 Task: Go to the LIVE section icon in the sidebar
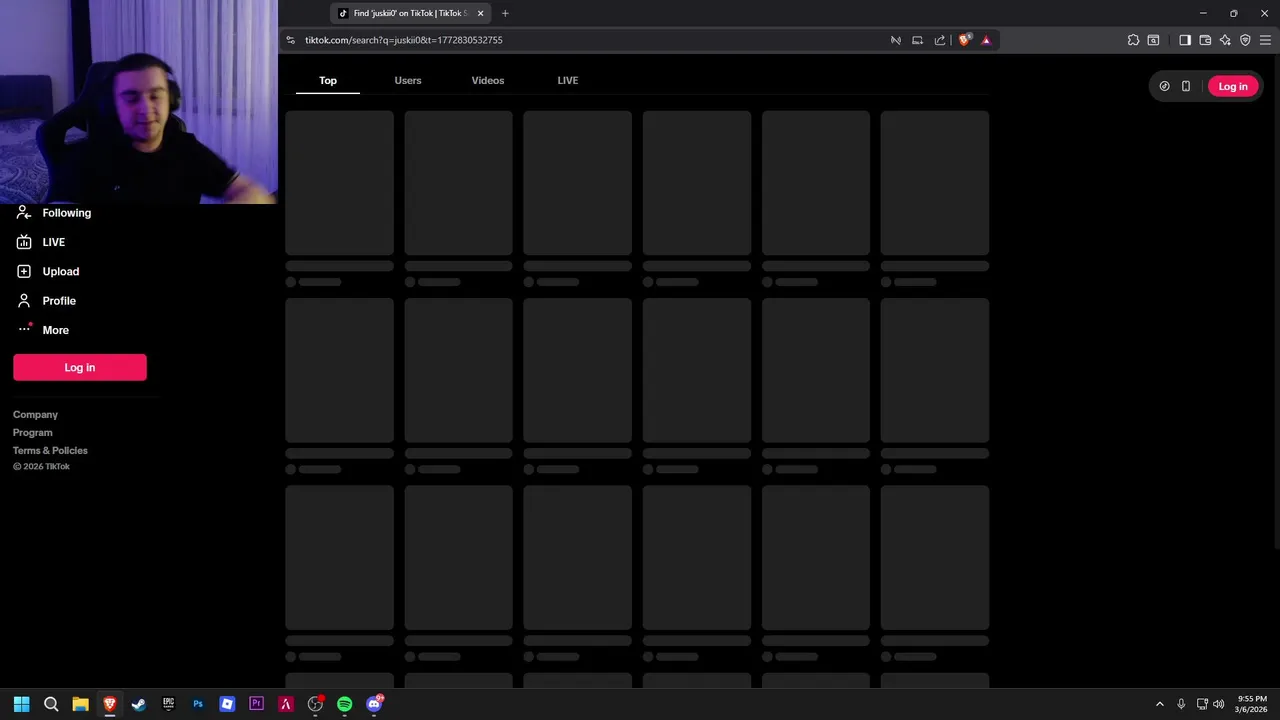(x=24, y=242)
